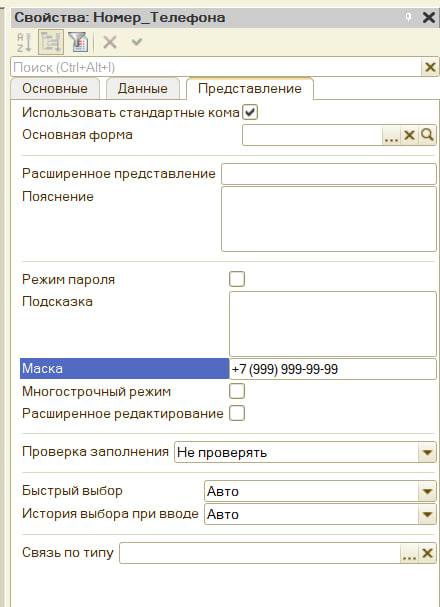Click the Многострочный режим label
This screenshot has height=607, width=440.
pos(96,392)
